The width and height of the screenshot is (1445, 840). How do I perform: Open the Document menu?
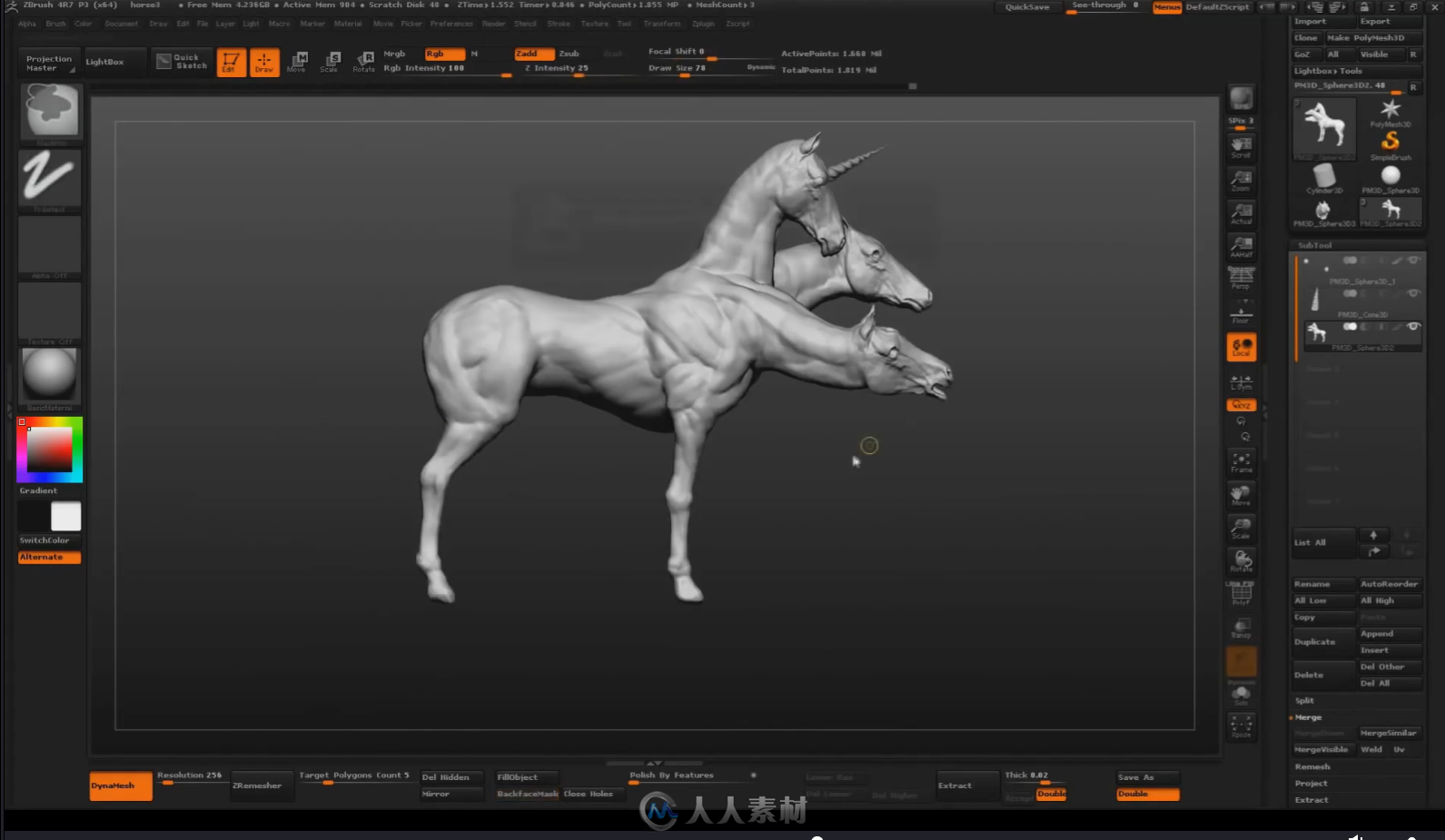(121, 24)
